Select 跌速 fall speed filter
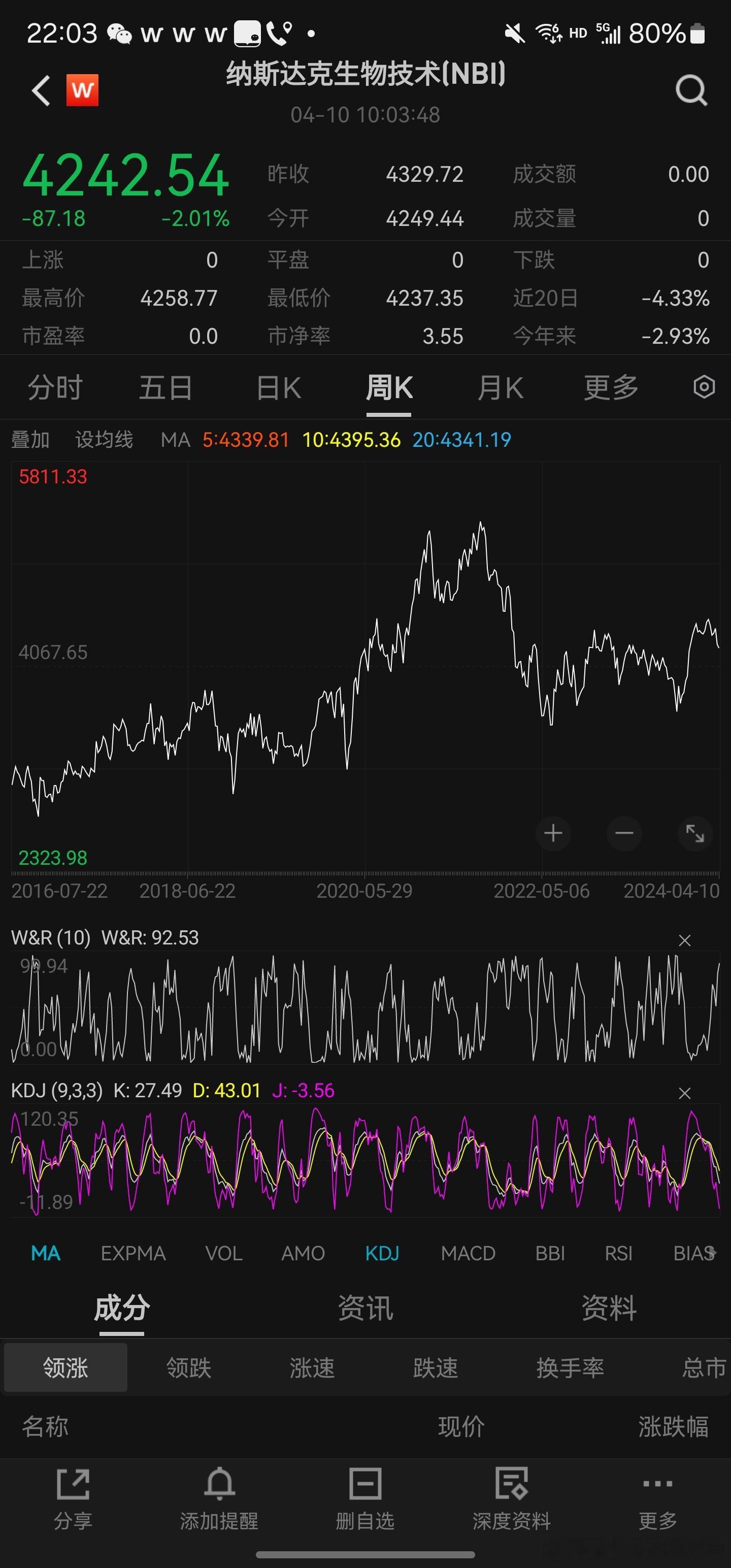731x1568 pixels. [435, 1368]
